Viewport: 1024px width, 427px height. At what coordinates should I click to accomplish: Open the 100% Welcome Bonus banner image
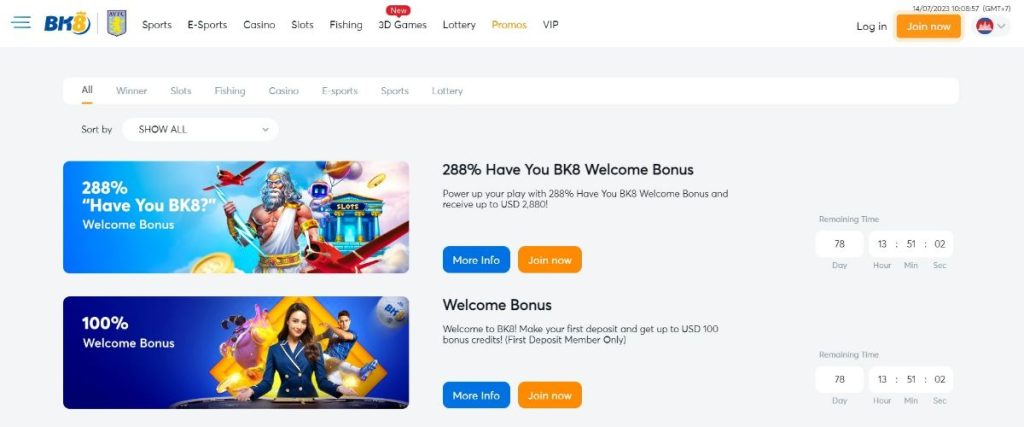point(236,353)
